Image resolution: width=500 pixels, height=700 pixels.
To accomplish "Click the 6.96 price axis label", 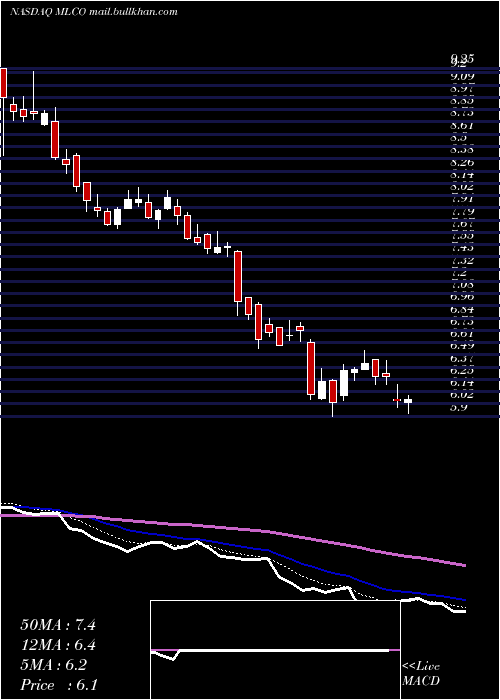I will click(x=462, y=296).
